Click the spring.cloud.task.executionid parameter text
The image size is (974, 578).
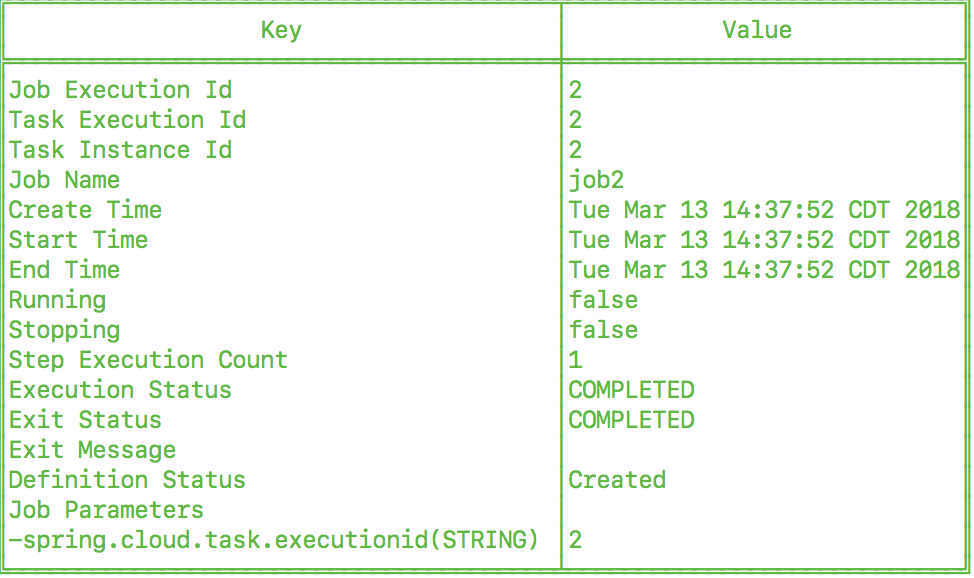[x=273, y=539]
